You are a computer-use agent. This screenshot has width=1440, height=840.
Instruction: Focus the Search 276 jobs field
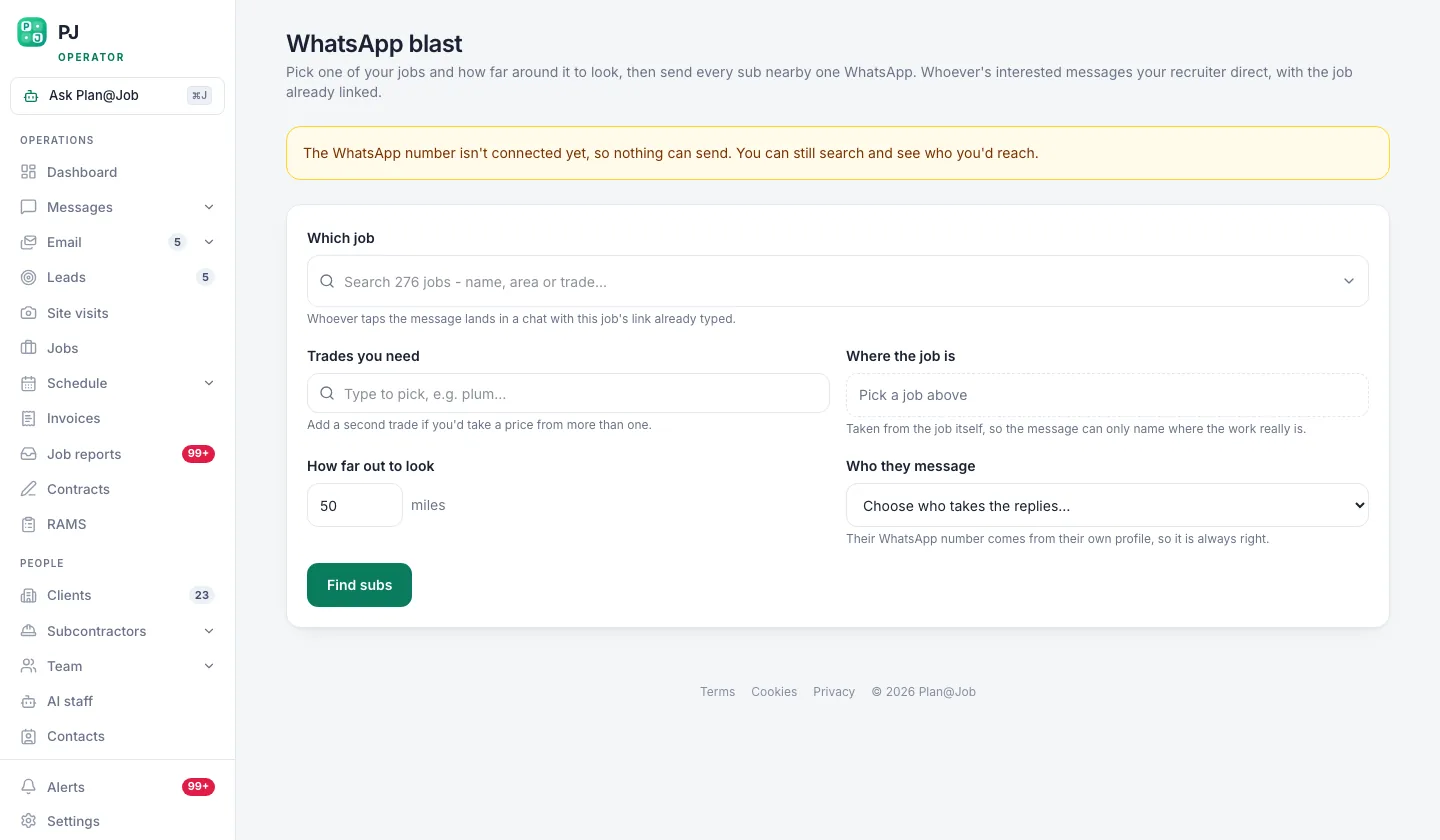(x=838, y=281)
